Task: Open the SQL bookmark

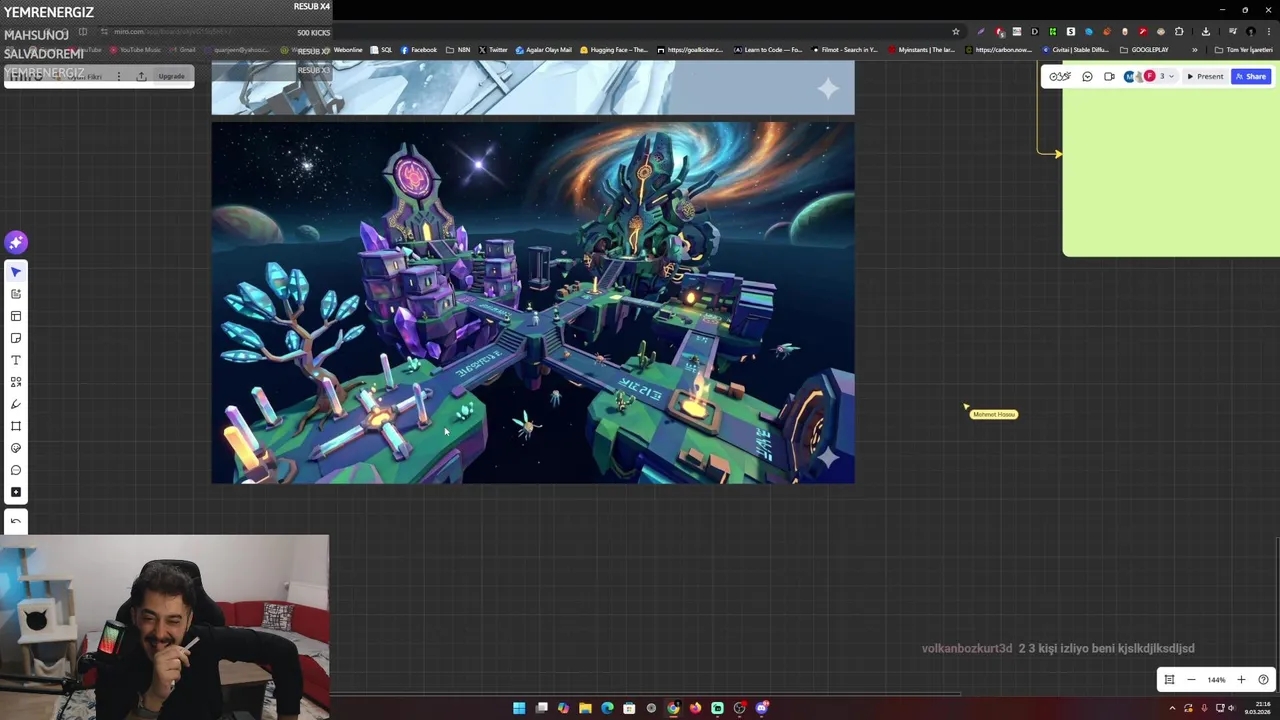Action: [381, 50]
